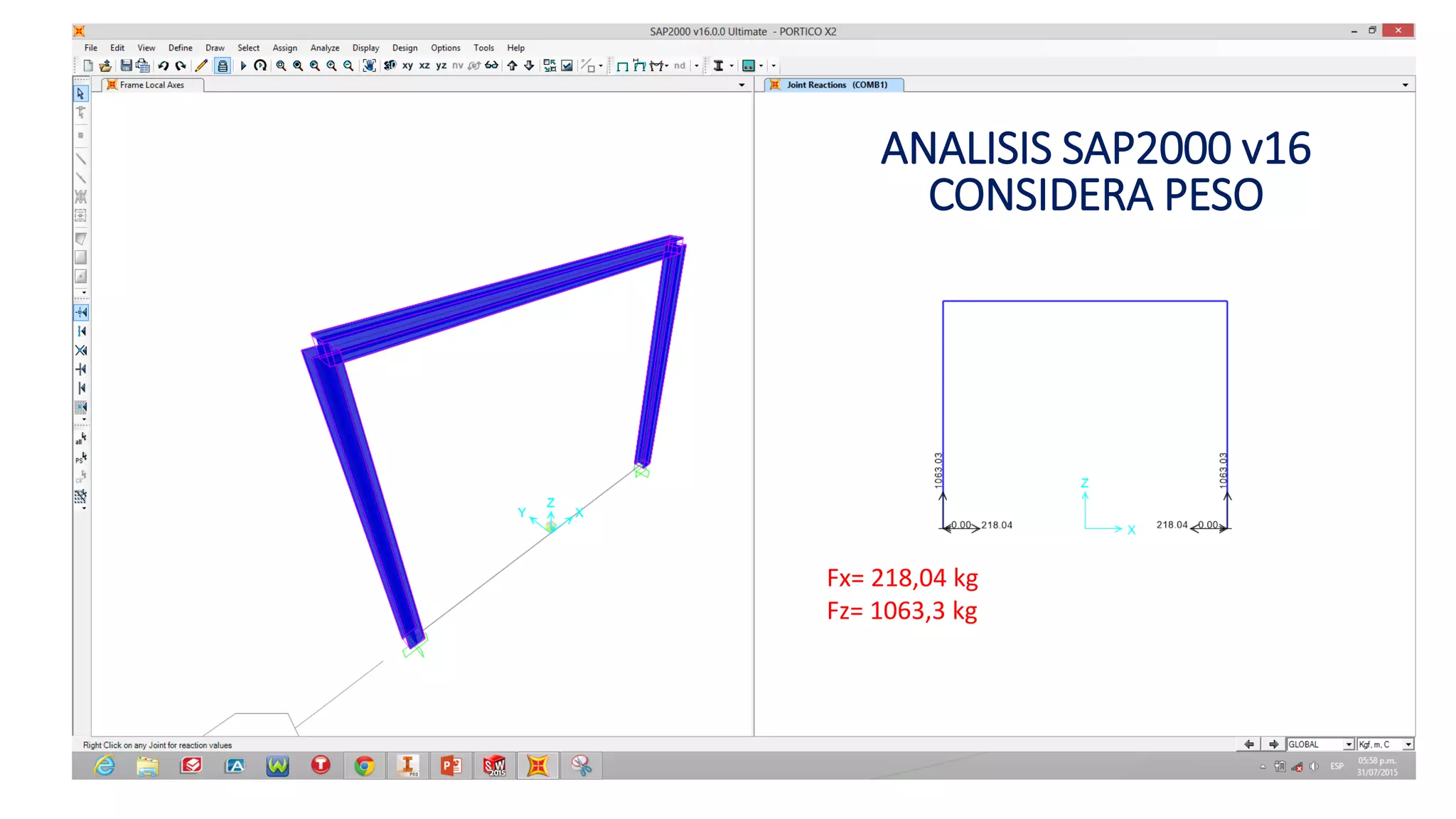
Task: Click the I-section frame design icon
Action: [719, 65]
